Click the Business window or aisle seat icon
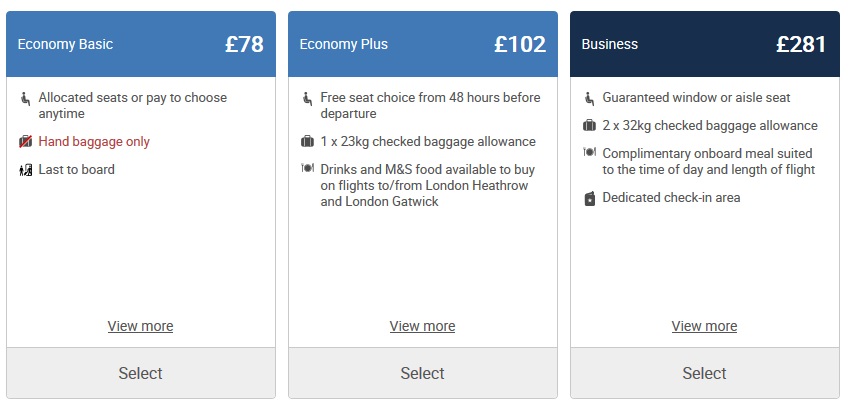The height and width of the screenshot is (414, 850). [590, 98]
